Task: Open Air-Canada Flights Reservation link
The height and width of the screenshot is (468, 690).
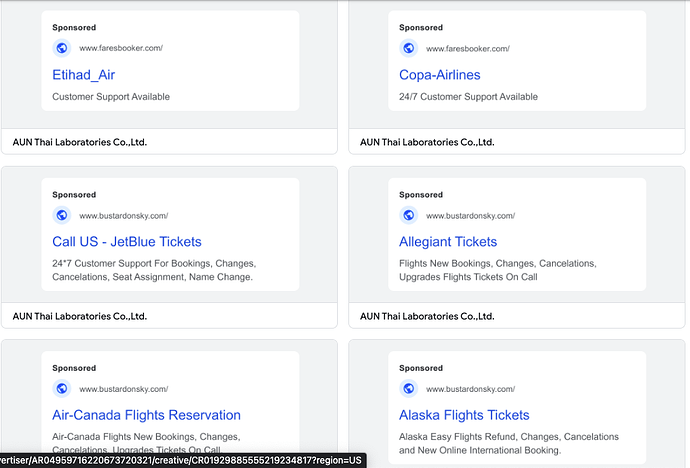Action: pyautogui.click(x=146, y=415)
